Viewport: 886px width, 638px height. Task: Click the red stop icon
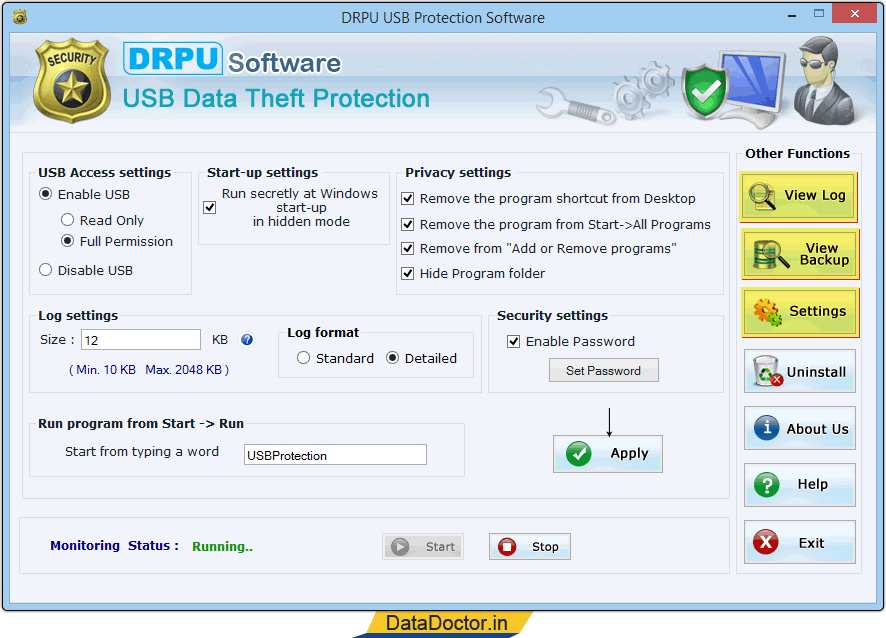tap(507, 546)
